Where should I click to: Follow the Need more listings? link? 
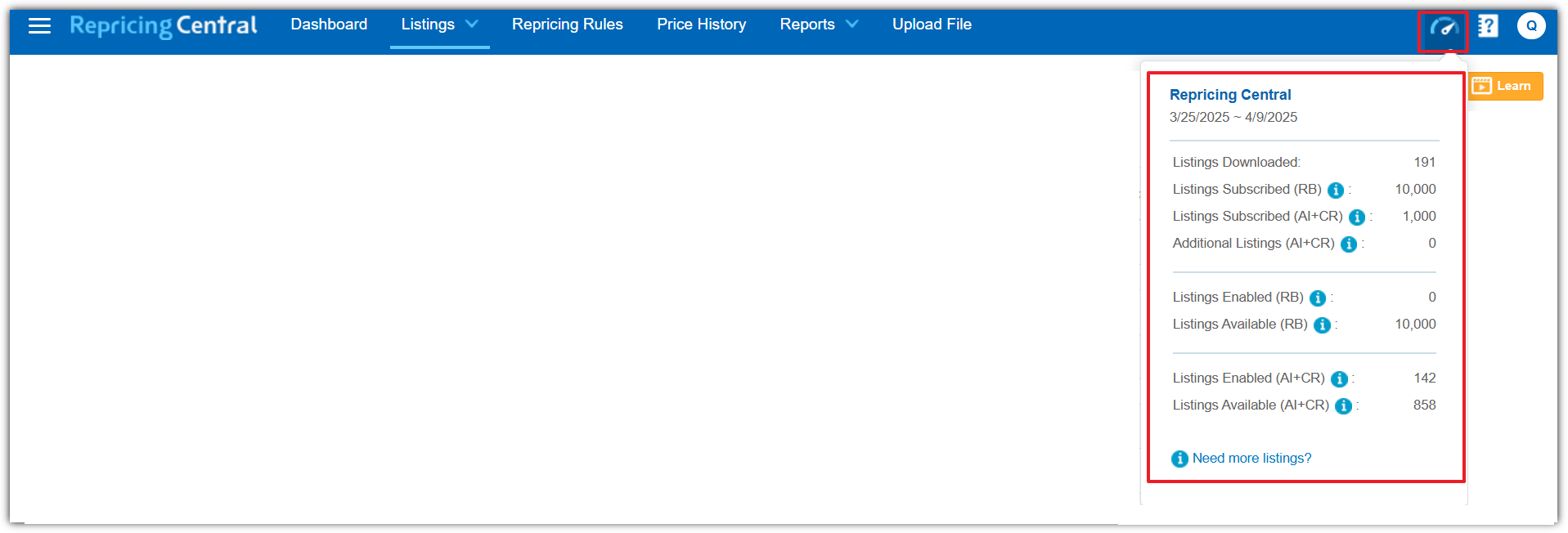point(1251,459)
